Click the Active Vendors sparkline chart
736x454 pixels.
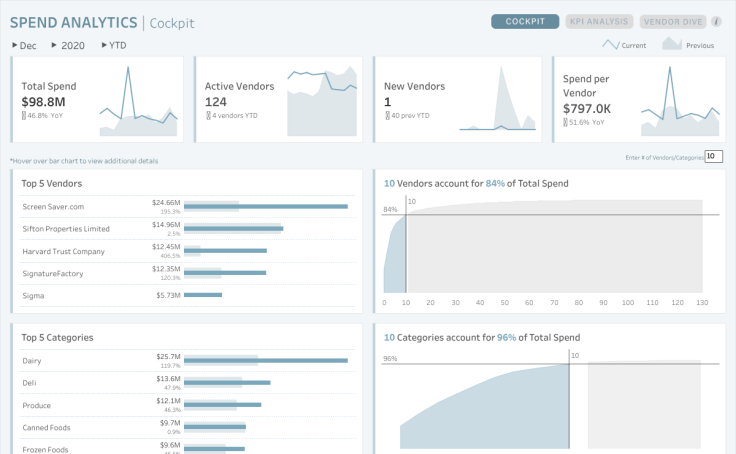click(321, 102)
